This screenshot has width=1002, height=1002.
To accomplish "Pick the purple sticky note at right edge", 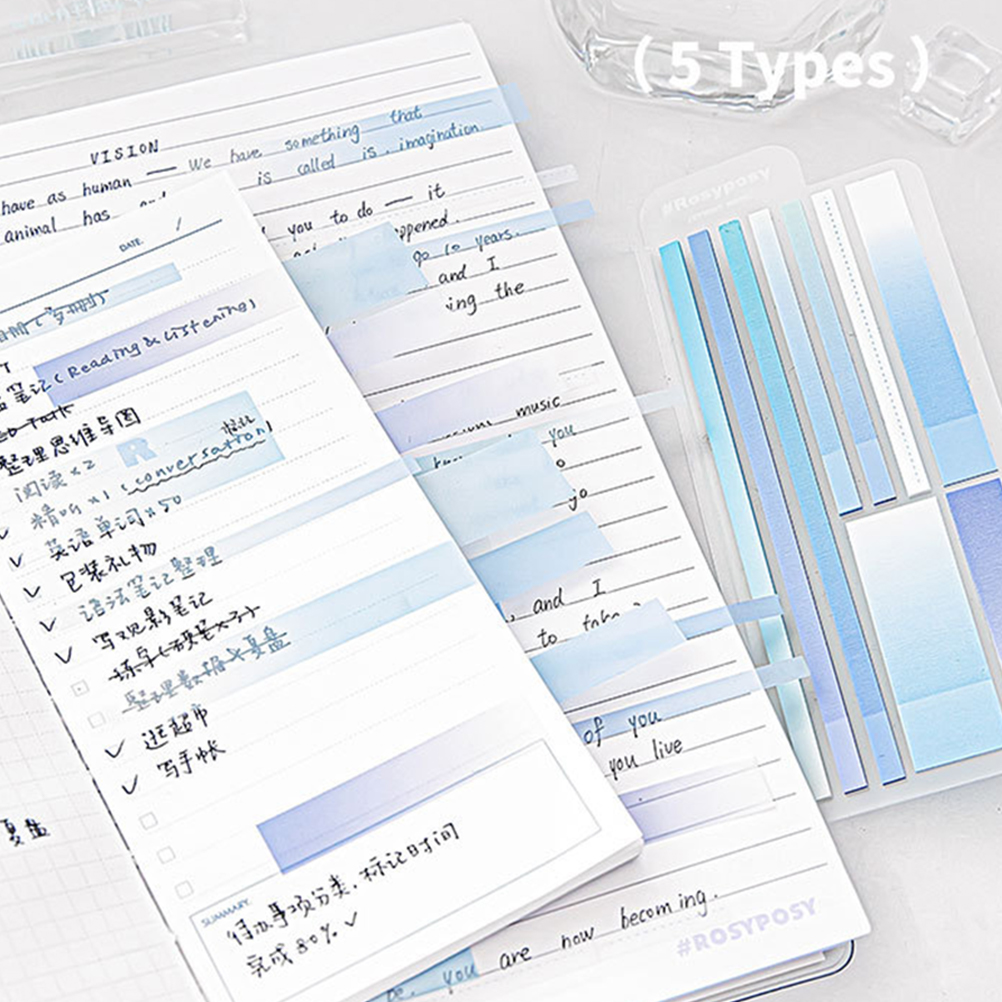I will click(975, 560).
